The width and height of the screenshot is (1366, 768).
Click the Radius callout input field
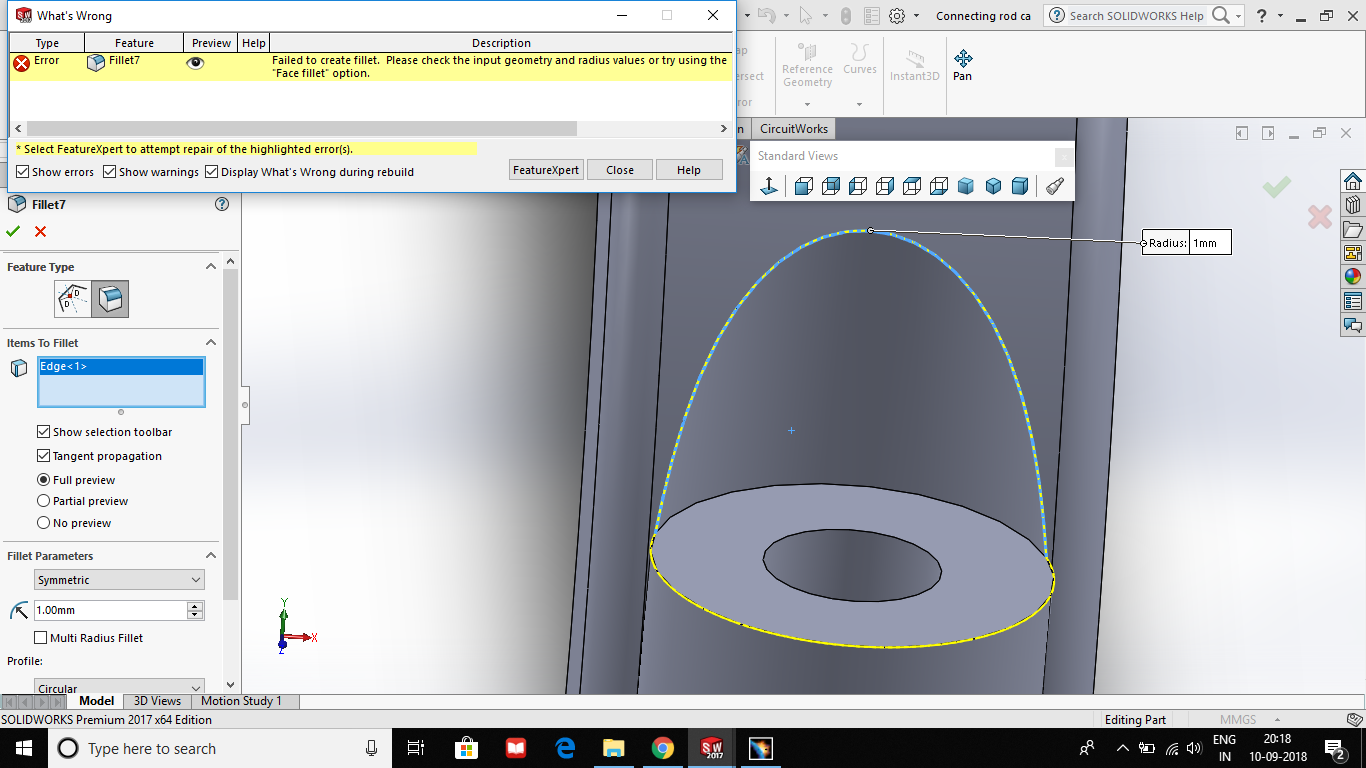[x=1208, y=242]
